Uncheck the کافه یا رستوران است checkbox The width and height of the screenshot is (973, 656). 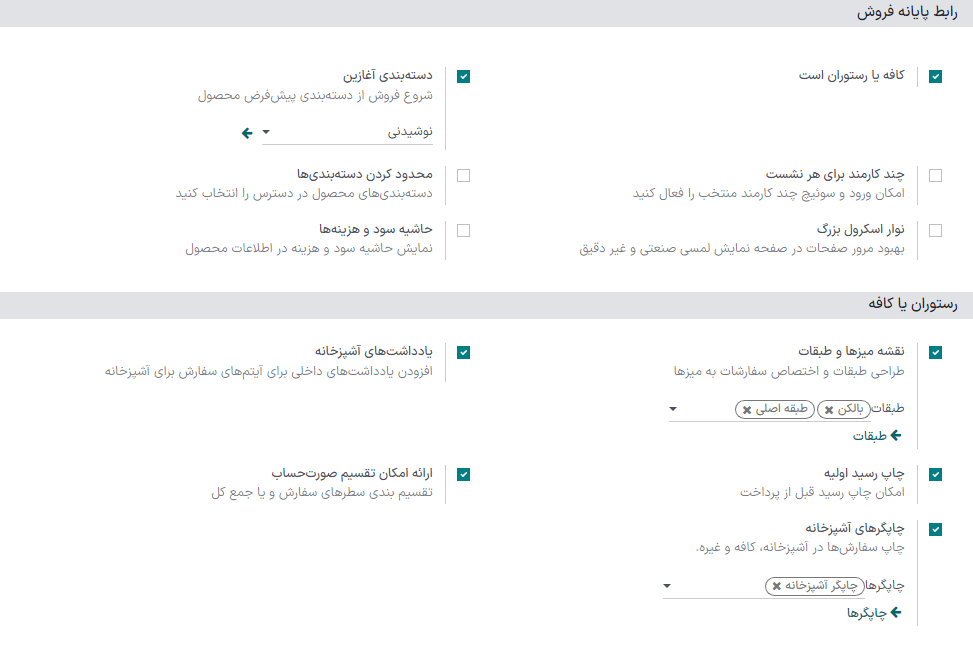935,76
